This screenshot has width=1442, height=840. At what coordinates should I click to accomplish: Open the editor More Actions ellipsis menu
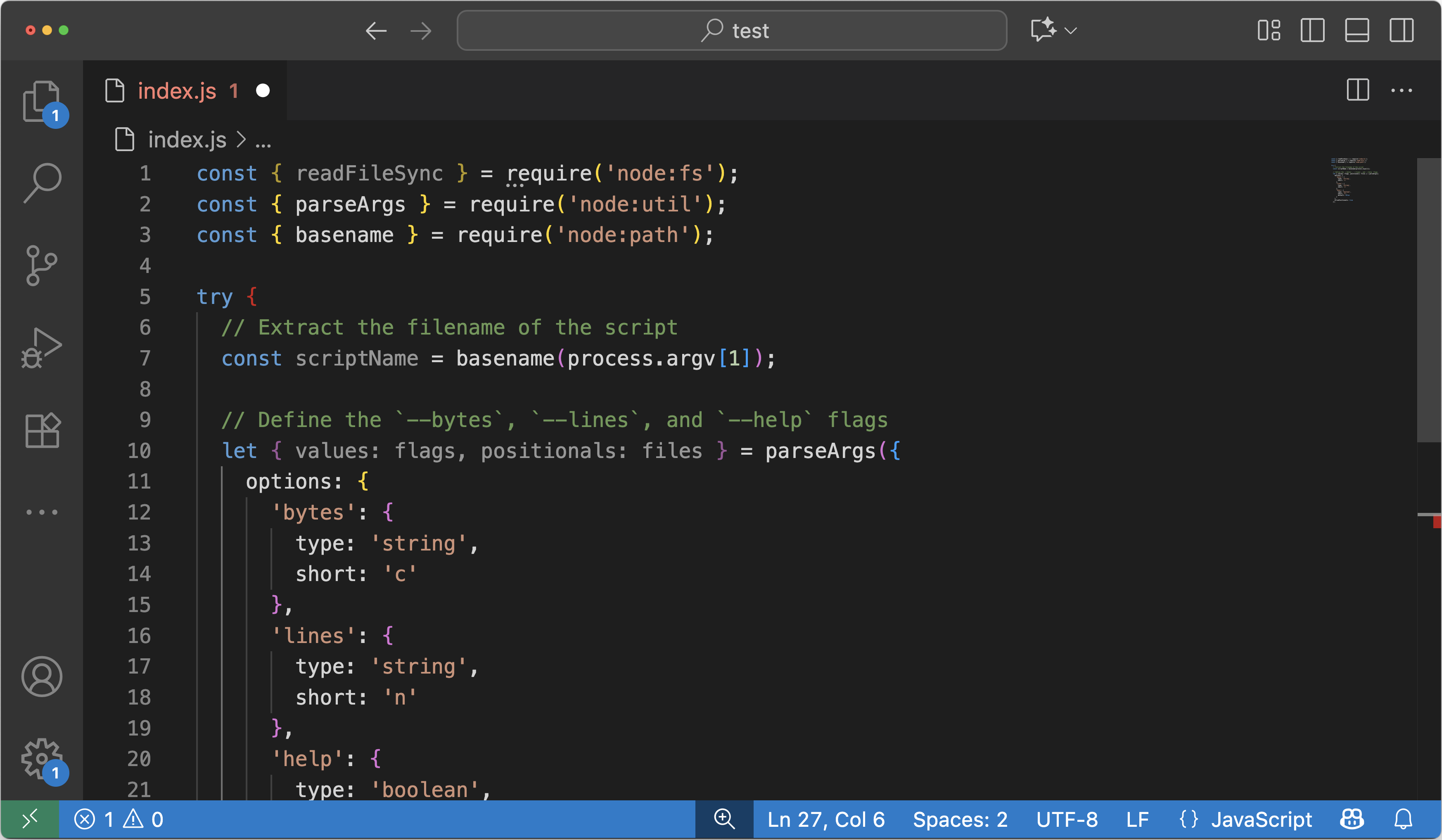point(1402,90)
